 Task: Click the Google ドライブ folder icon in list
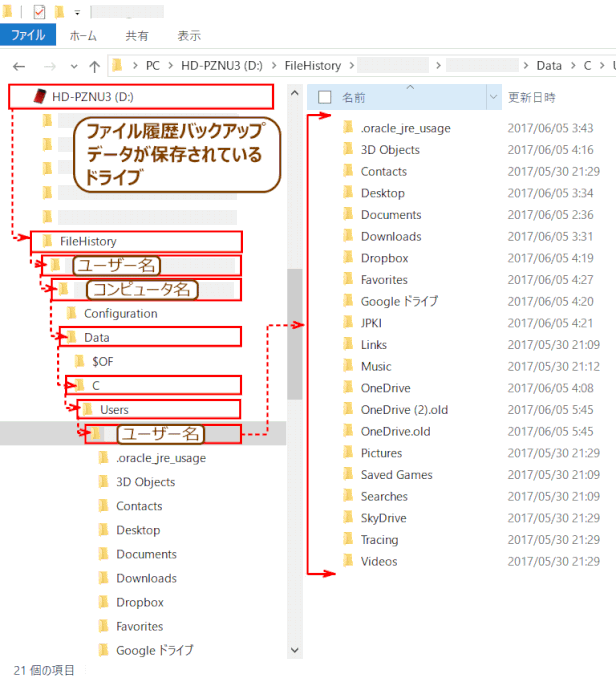tap(348, 301)
